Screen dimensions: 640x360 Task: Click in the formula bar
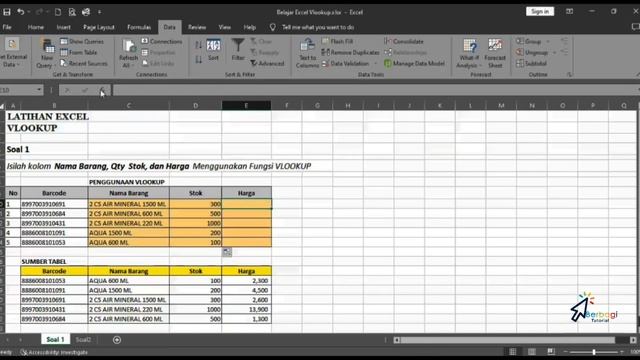(x=376, y=90)
